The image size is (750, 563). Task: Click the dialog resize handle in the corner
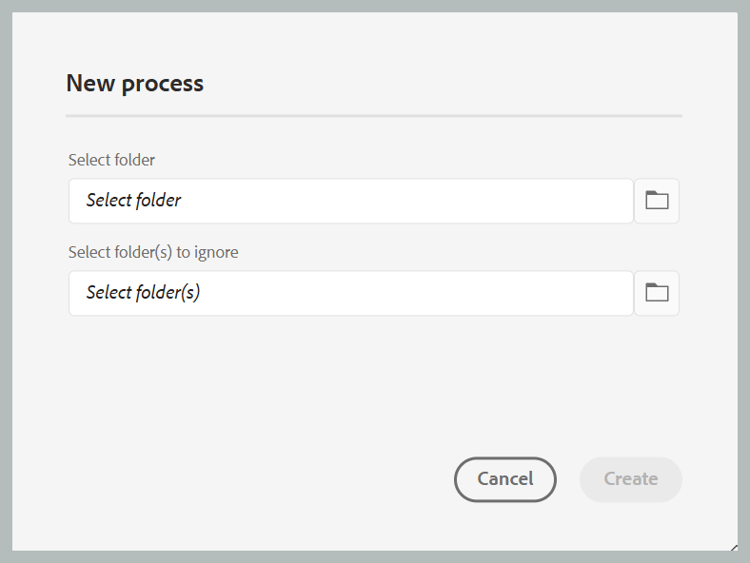click(x=734, y=547)
